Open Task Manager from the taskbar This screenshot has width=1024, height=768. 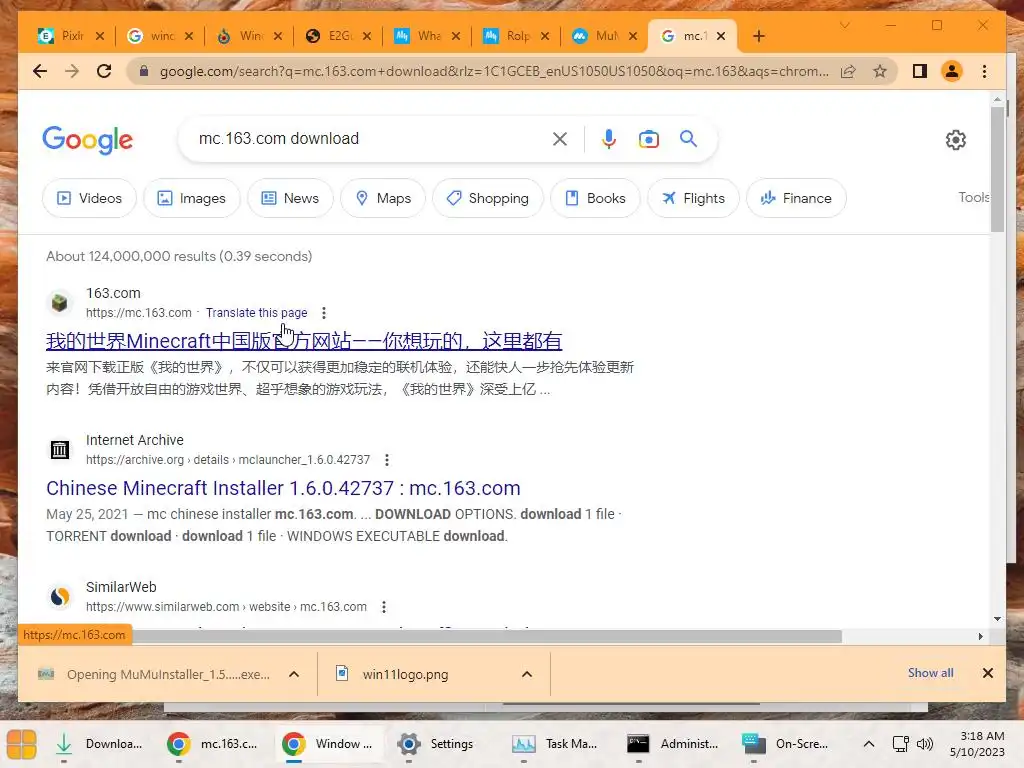(x=555, y=744)
